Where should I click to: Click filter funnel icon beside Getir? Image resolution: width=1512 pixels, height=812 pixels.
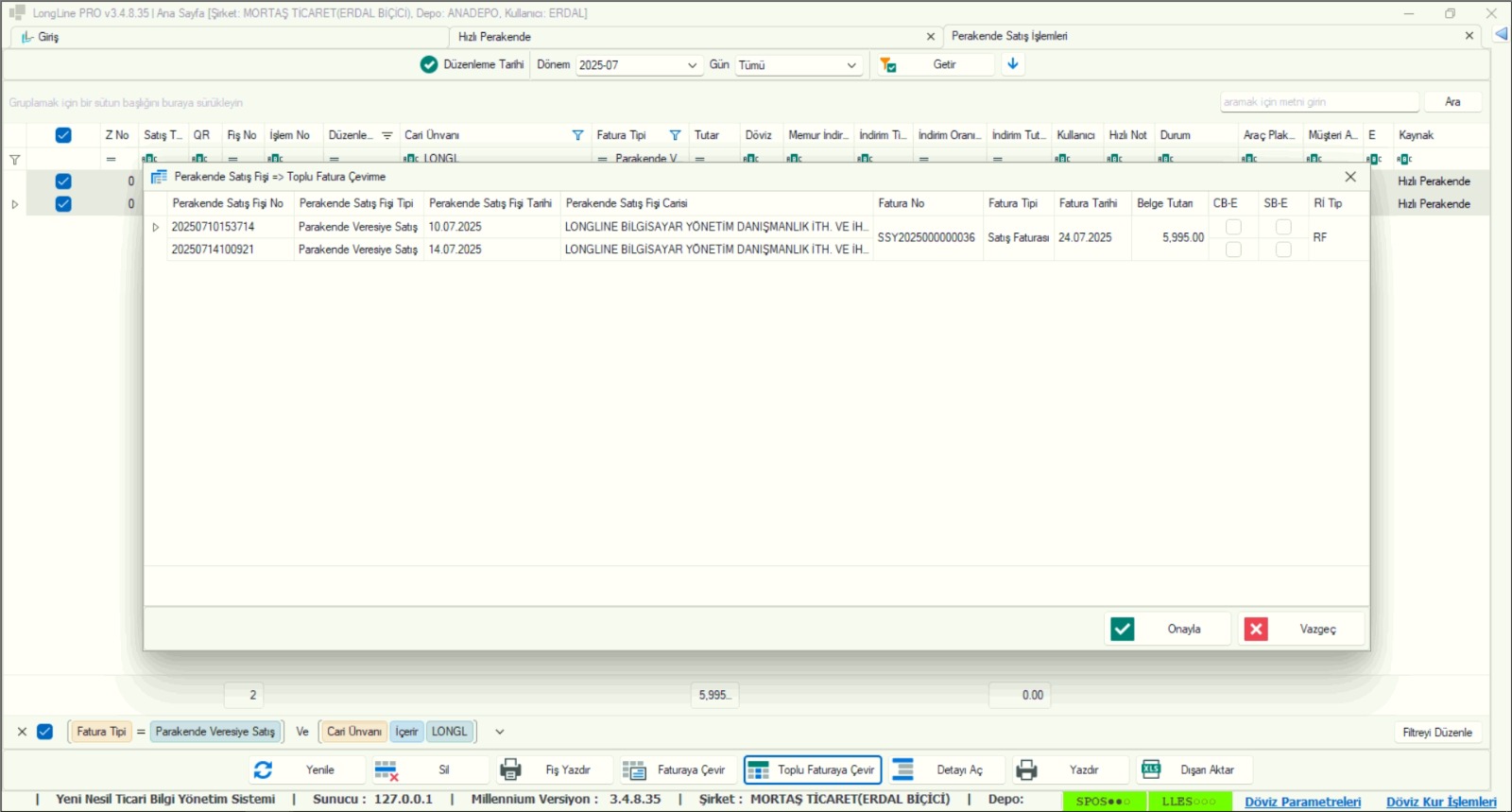coord(888,64)
